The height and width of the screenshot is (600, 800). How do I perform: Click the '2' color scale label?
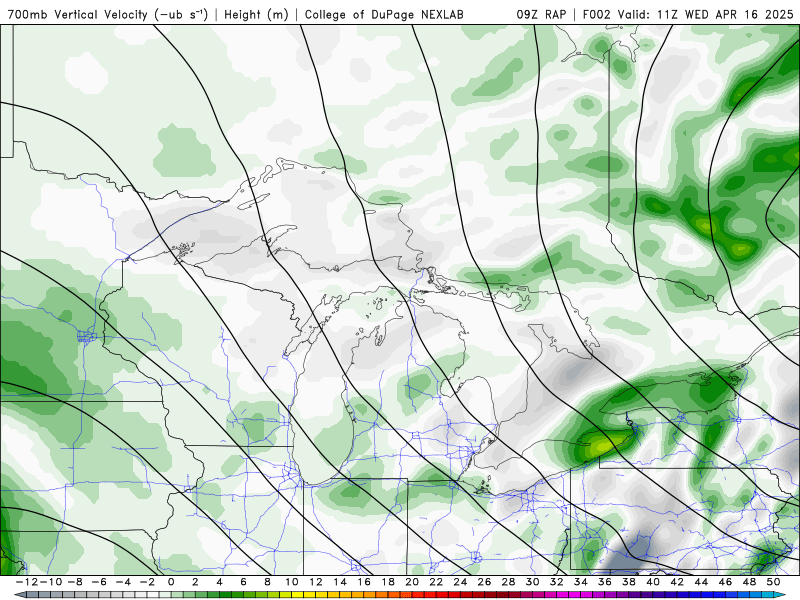pos(195,582)
